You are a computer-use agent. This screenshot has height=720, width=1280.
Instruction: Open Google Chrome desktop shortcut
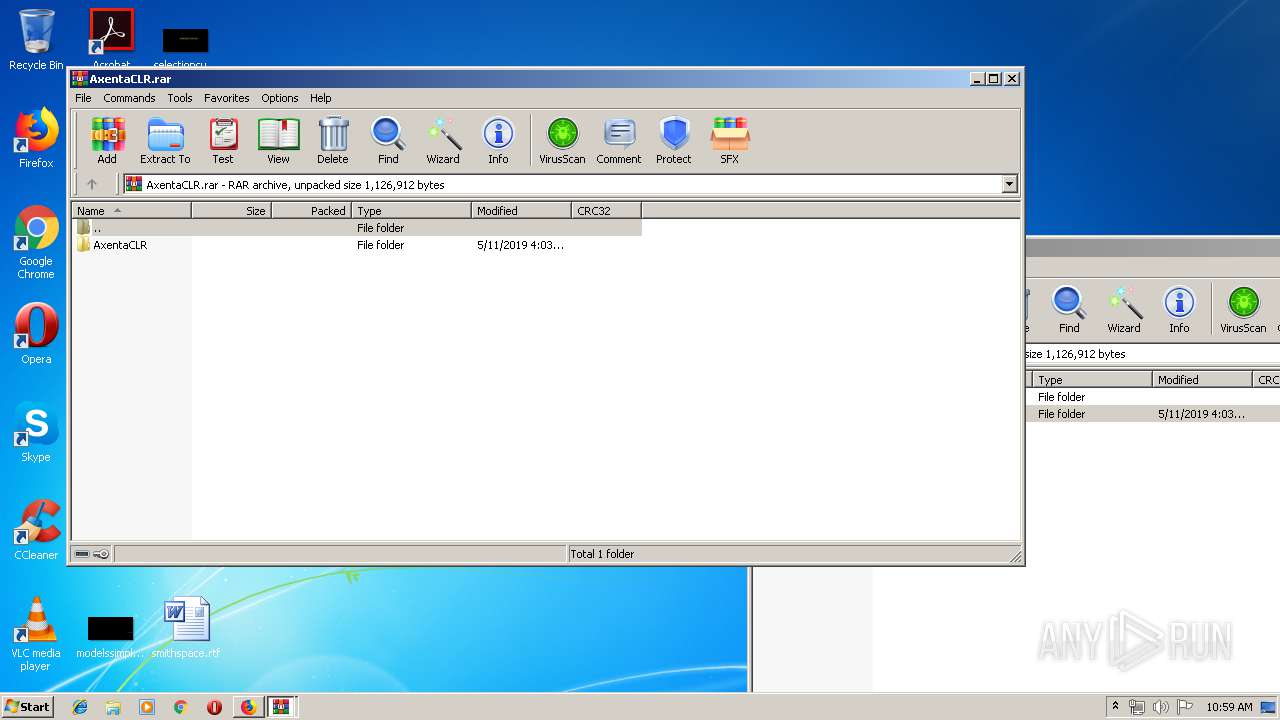pos(36,243)
